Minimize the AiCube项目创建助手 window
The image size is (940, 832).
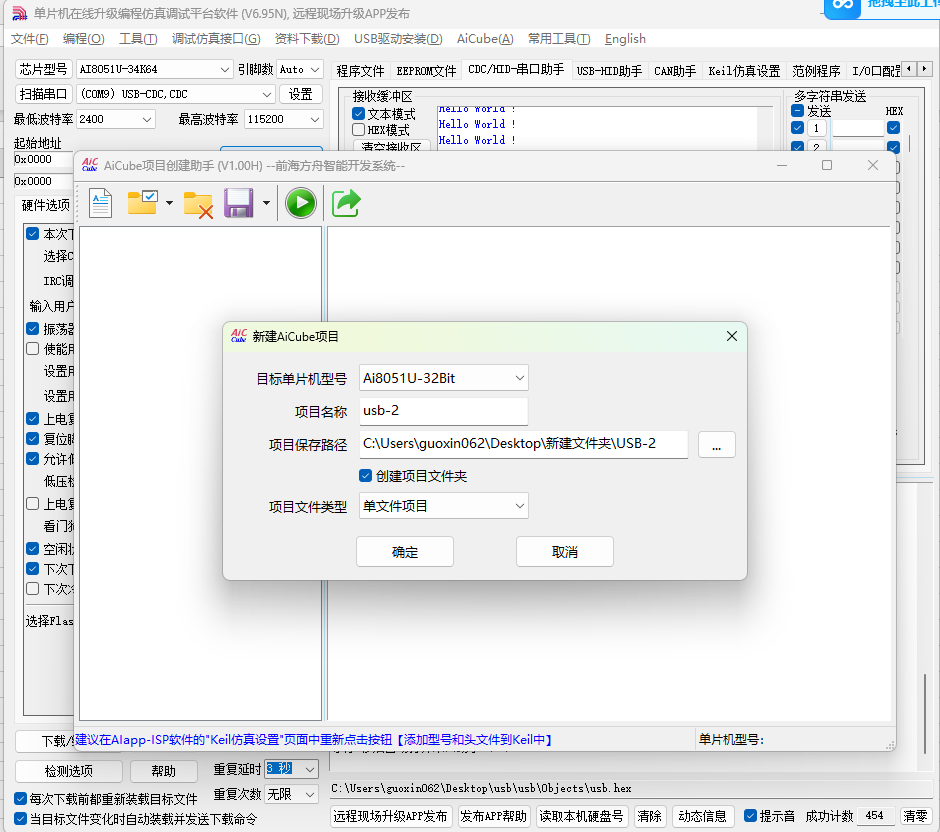[782, 165]
